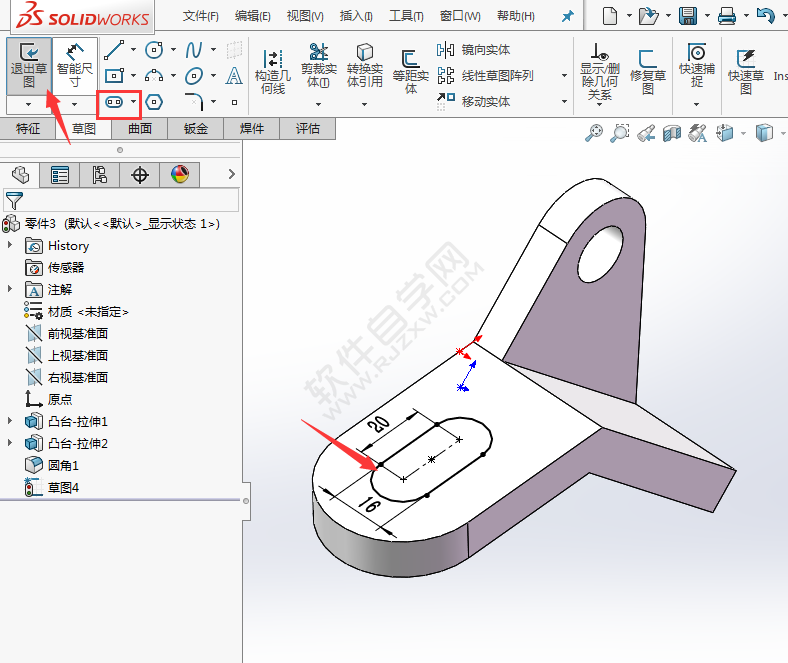Open dropdown beside Move Entities

(x=564, y=102)
